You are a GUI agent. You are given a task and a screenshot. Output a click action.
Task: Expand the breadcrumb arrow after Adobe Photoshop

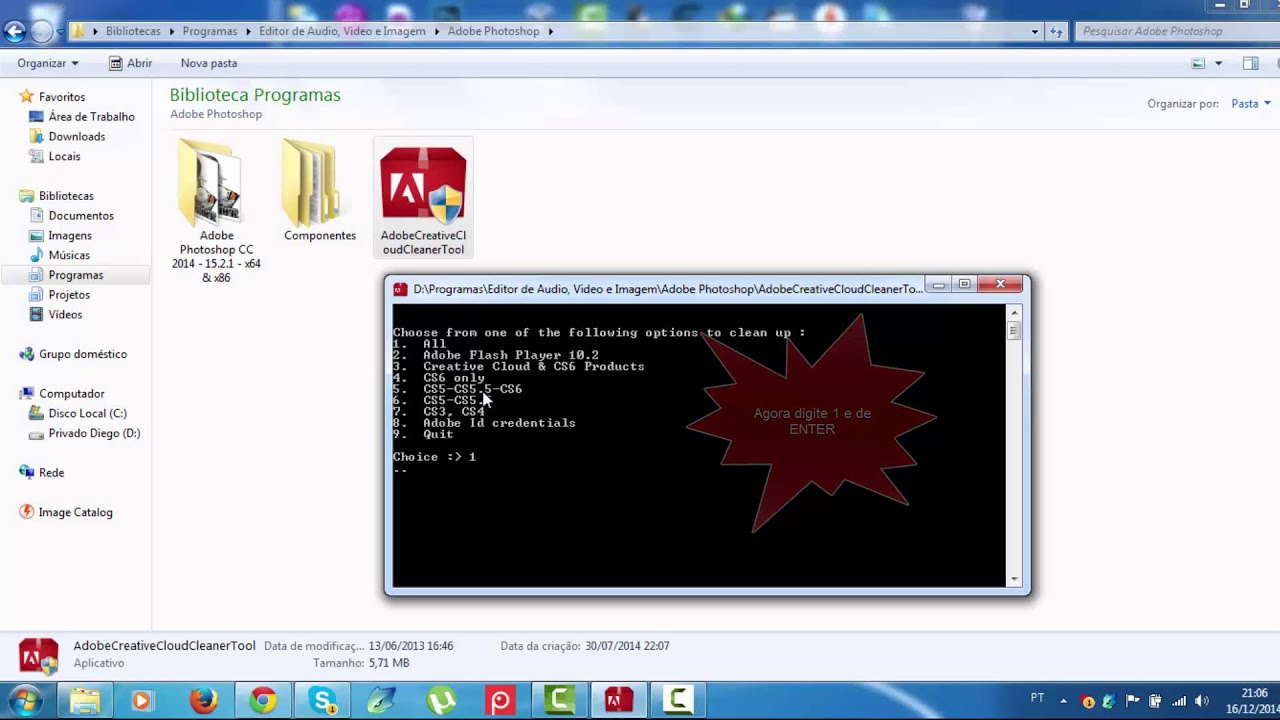pos(550,31)
